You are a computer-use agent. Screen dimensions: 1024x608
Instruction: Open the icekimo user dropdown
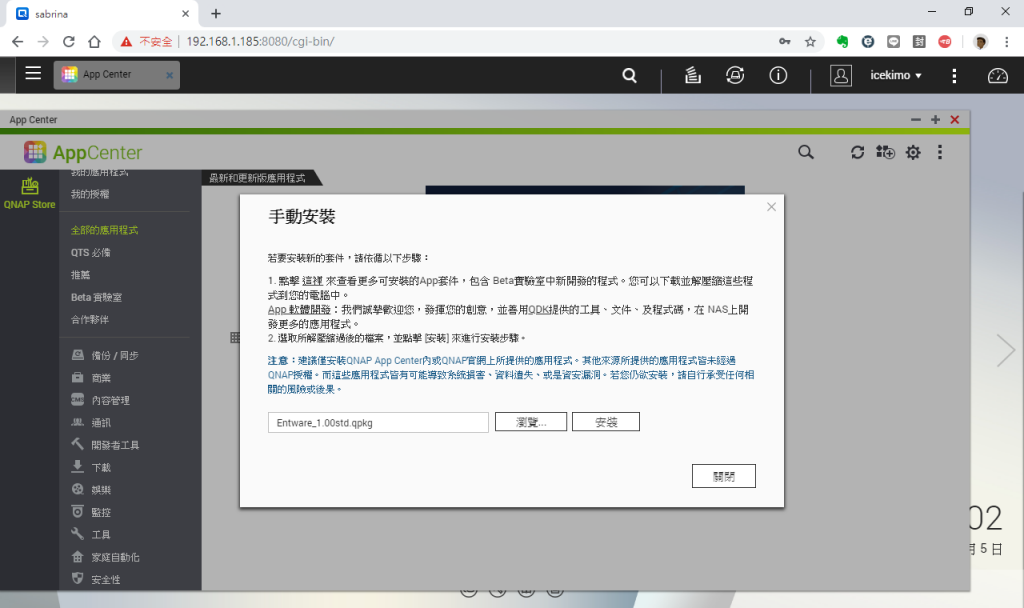(895, 75)
